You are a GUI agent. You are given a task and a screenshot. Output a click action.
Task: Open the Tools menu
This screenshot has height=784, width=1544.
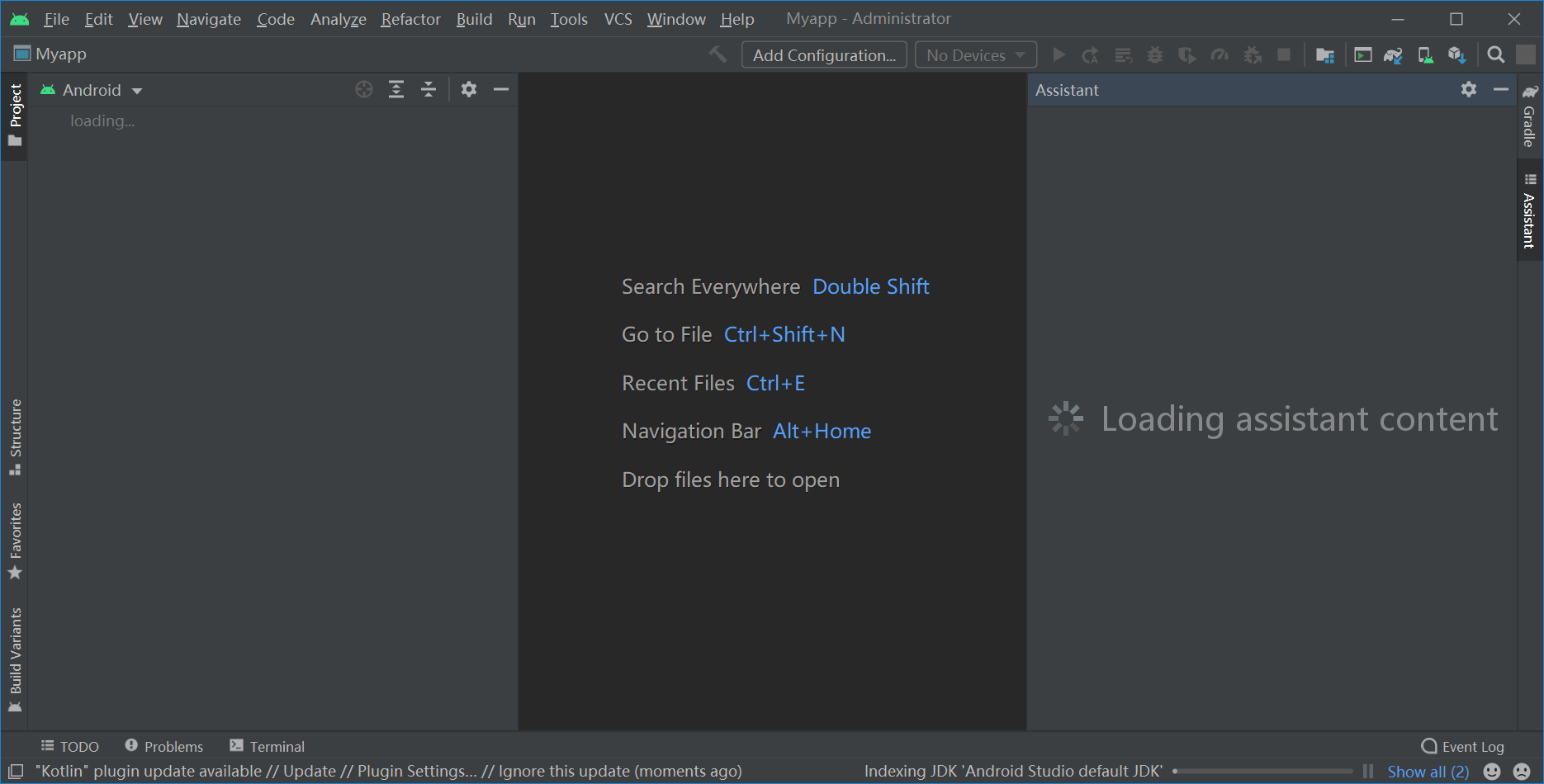click(570, 19)
